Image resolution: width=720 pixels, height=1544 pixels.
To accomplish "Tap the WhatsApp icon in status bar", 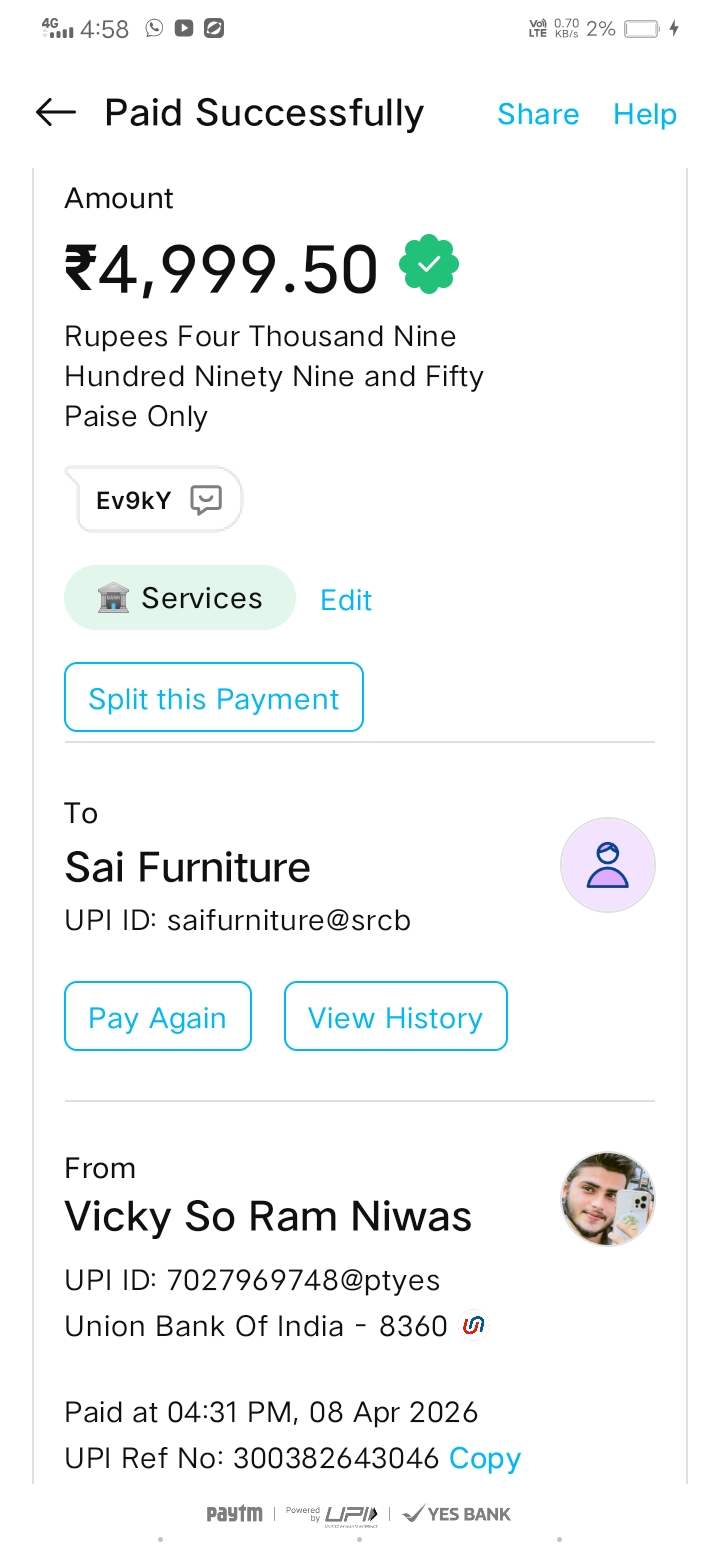I will coord(154,28).
